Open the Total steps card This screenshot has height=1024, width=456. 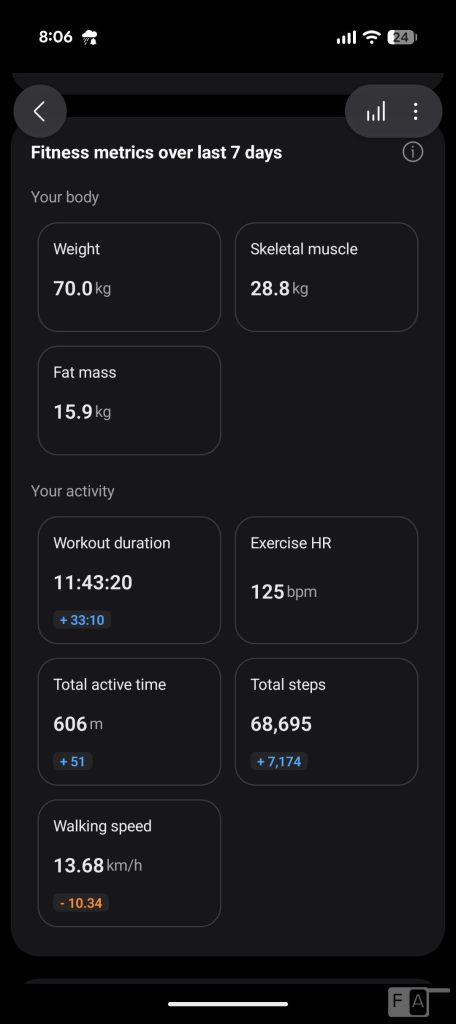[x=327, y=722]
